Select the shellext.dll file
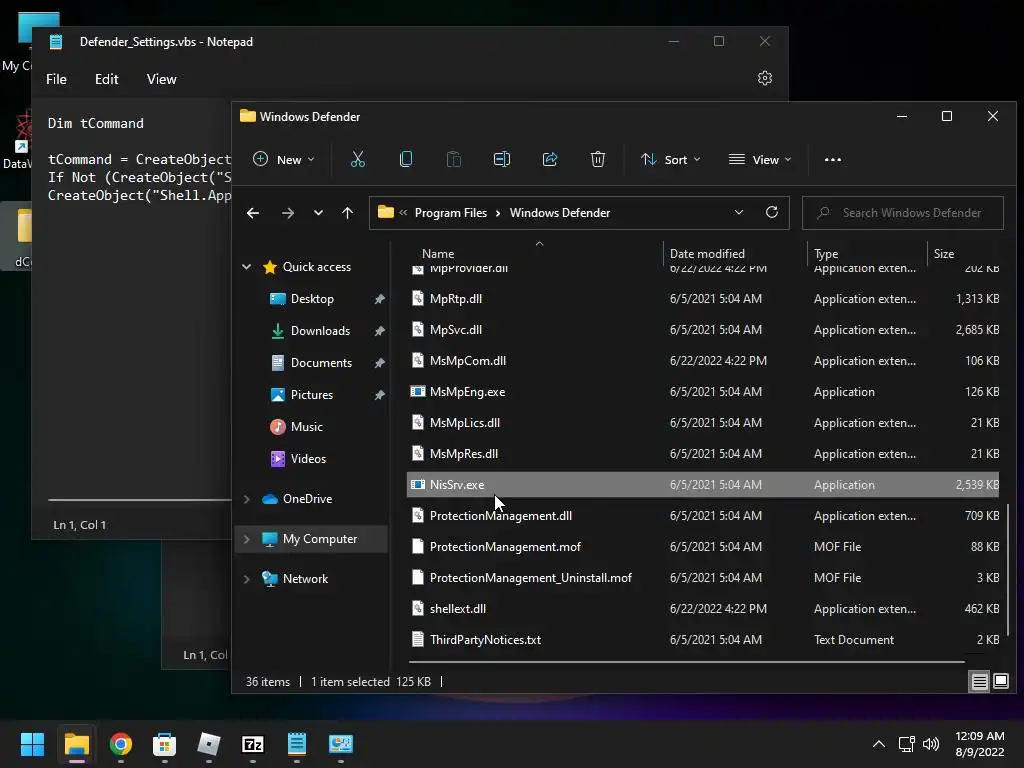The height and width of the screenshot is (768, 1024). click(703, 609)
